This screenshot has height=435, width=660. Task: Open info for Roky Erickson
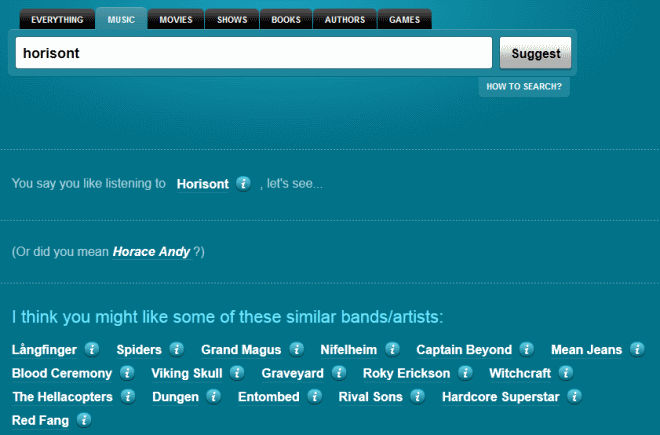465,373
